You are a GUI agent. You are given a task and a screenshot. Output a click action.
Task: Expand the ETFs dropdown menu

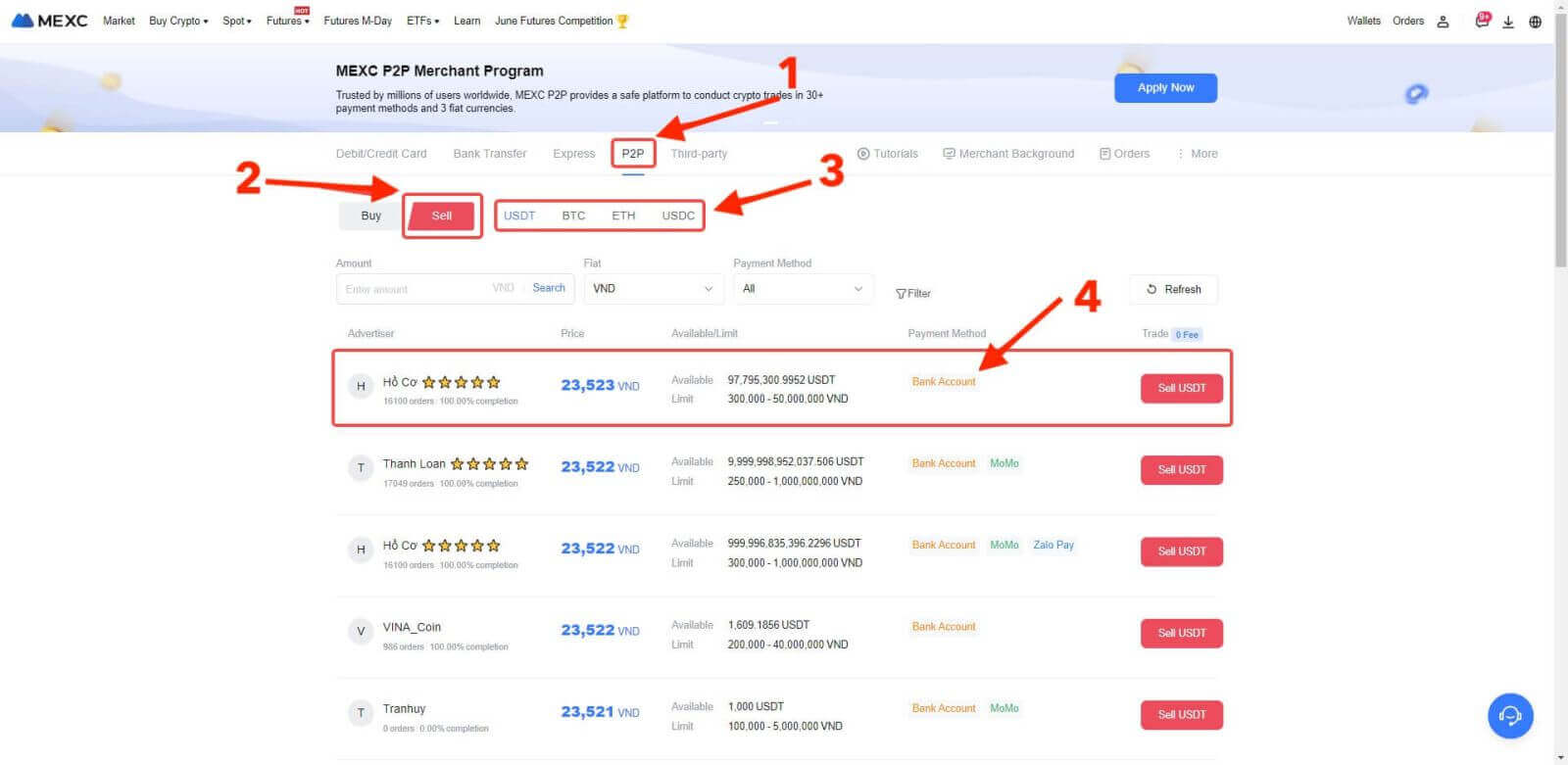[423, 21]
